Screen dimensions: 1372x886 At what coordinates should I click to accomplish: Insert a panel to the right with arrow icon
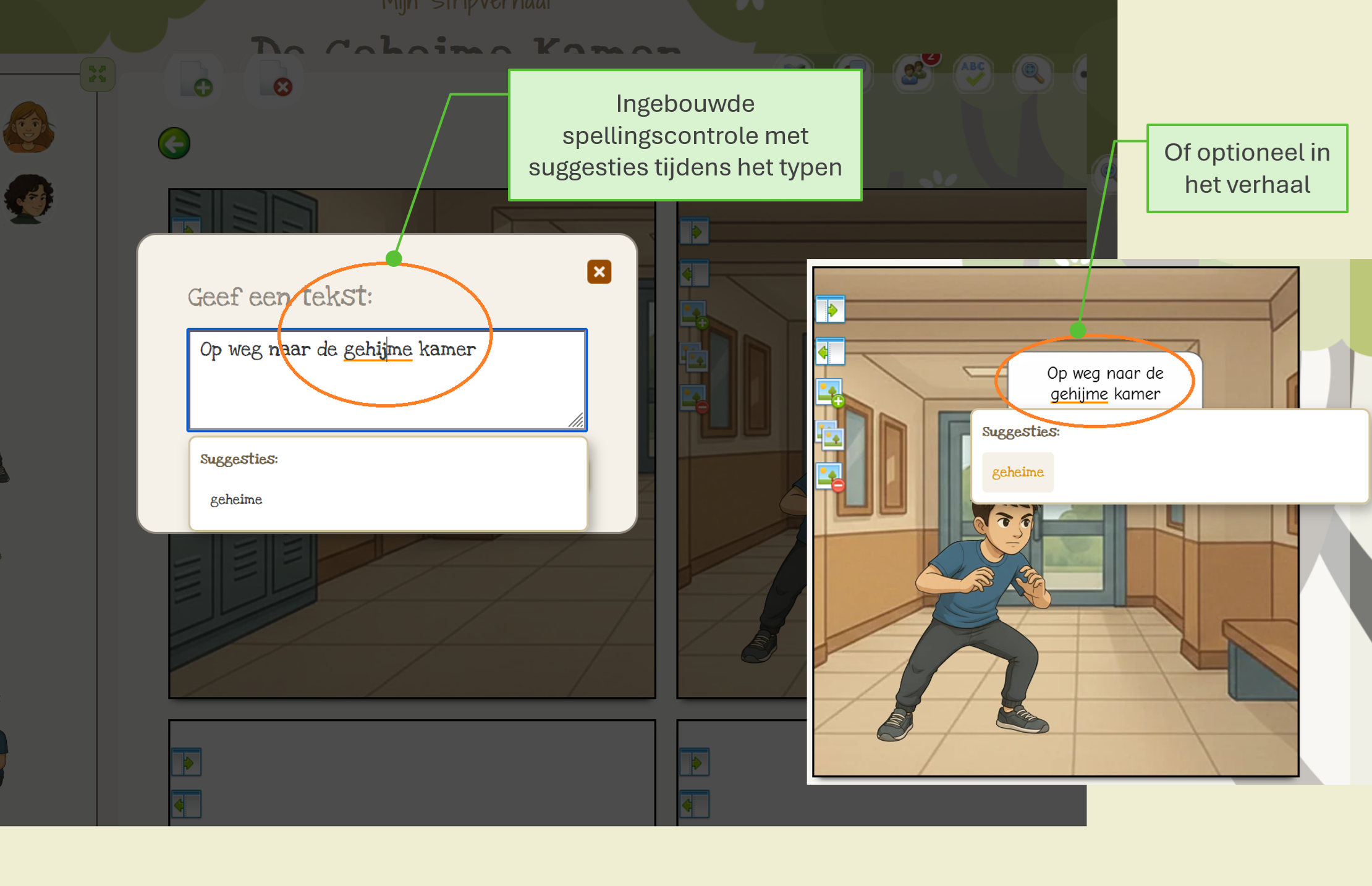pyautogui.click(x=695, y=230)
